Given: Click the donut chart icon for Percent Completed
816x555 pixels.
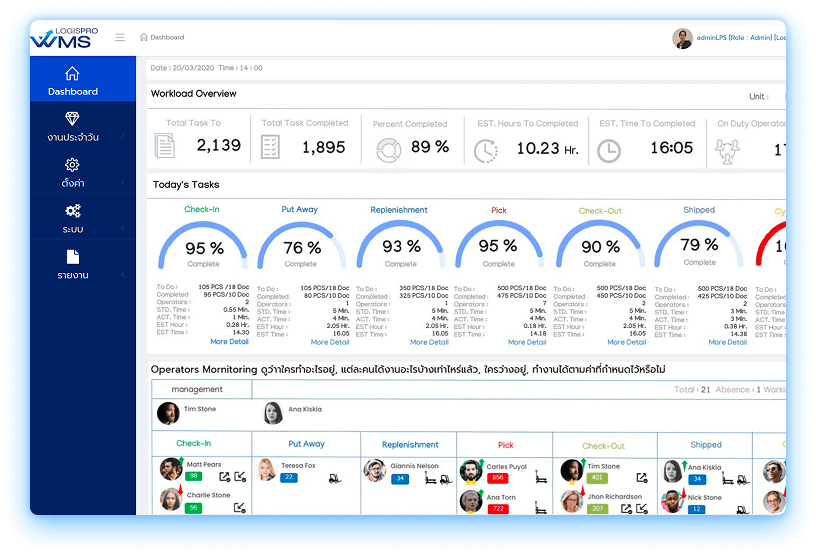Looking at the screenshot, I should 388,150.
